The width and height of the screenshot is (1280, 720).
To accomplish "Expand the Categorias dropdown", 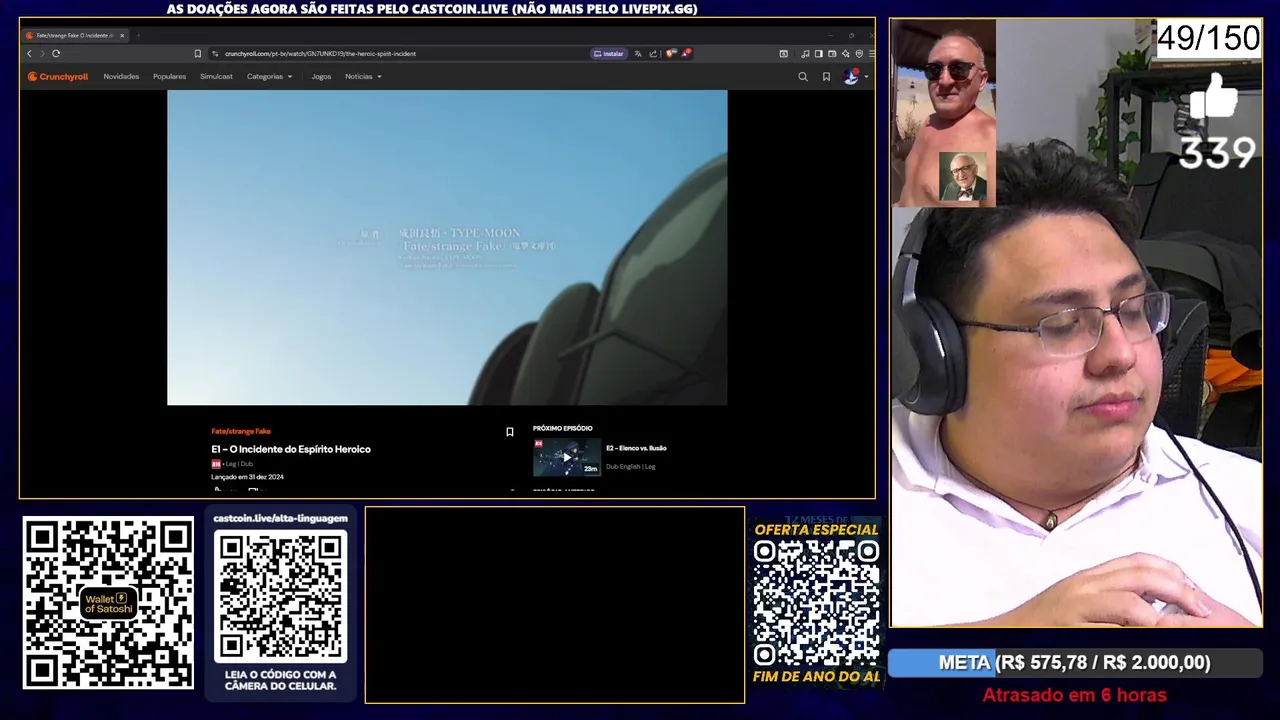I will click(x=270, y=76).
